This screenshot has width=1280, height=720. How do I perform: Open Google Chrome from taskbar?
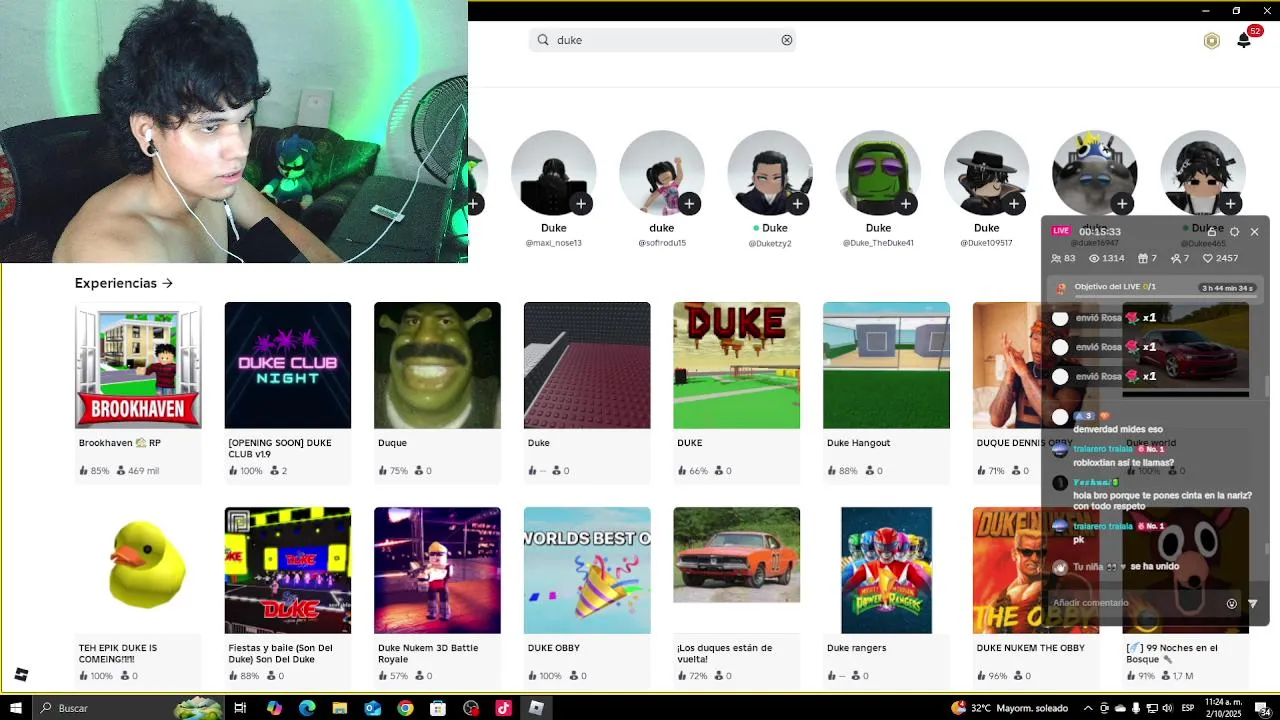coord(405,708)
